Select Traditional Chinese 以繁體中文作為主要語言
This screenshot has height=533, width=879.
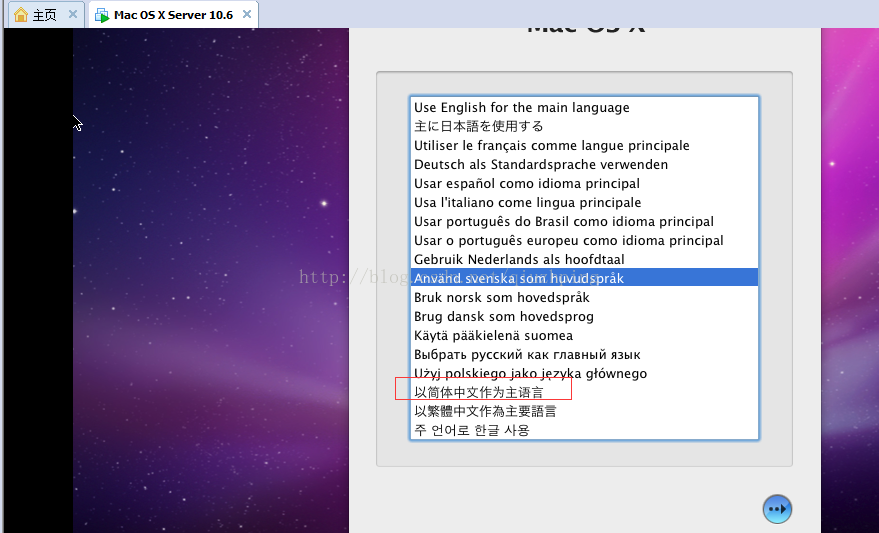click(x=584, y=411)
